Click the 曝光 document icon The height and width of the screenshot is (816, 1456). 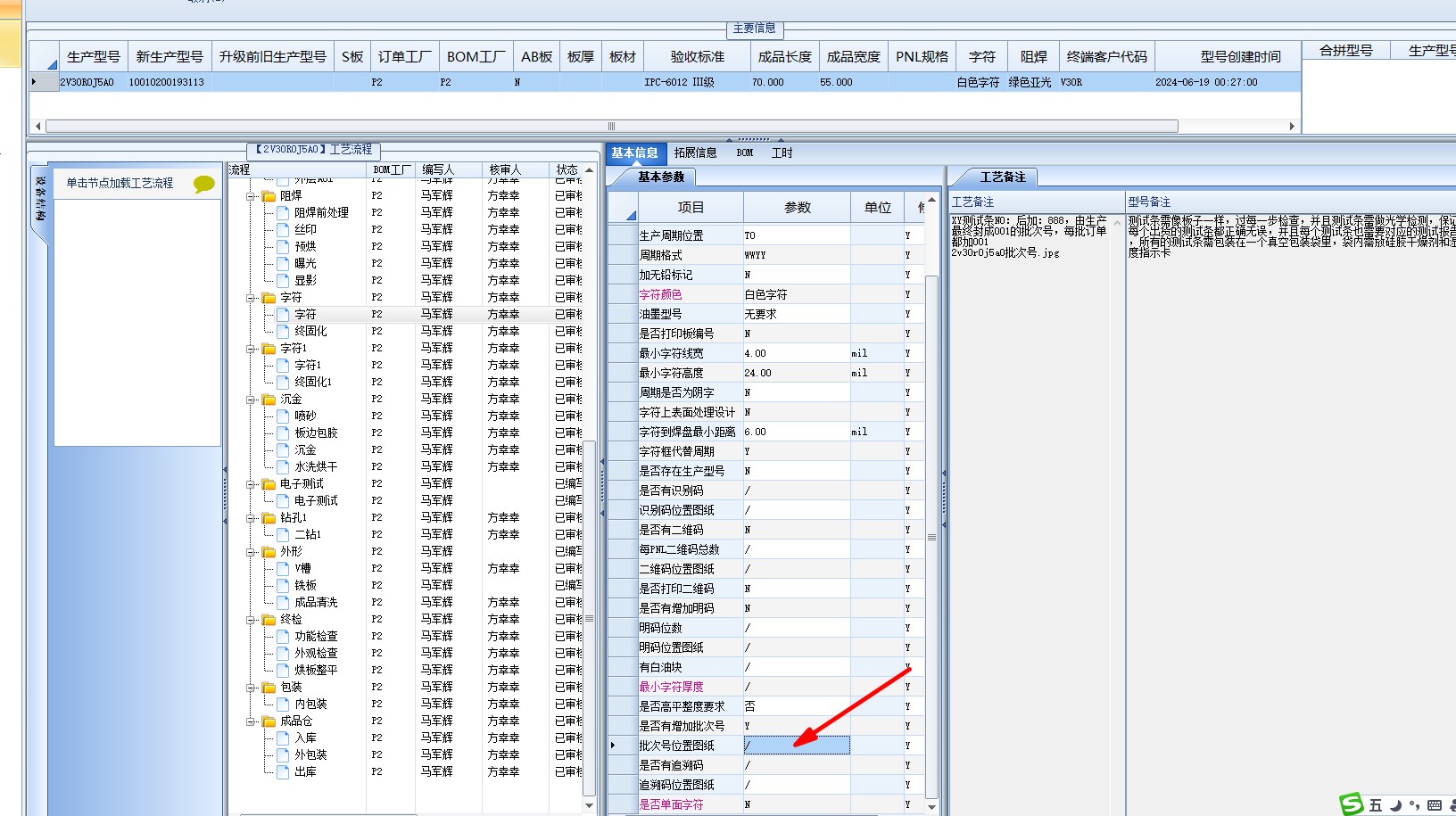pyautogui.click(x=284, y=264)
